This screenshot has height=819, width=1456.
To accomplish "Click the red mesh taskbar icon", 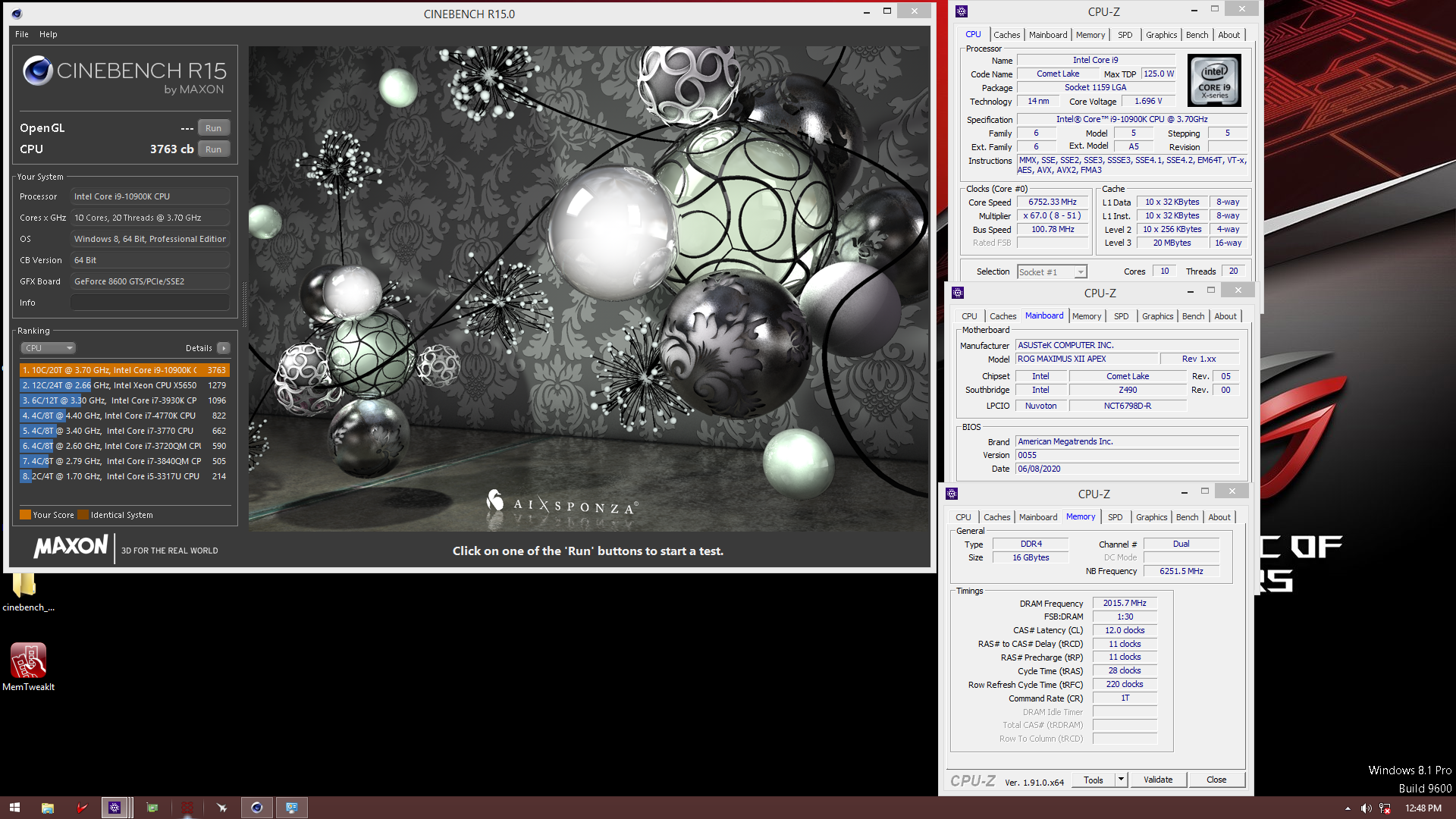I will tap(187, 808).
